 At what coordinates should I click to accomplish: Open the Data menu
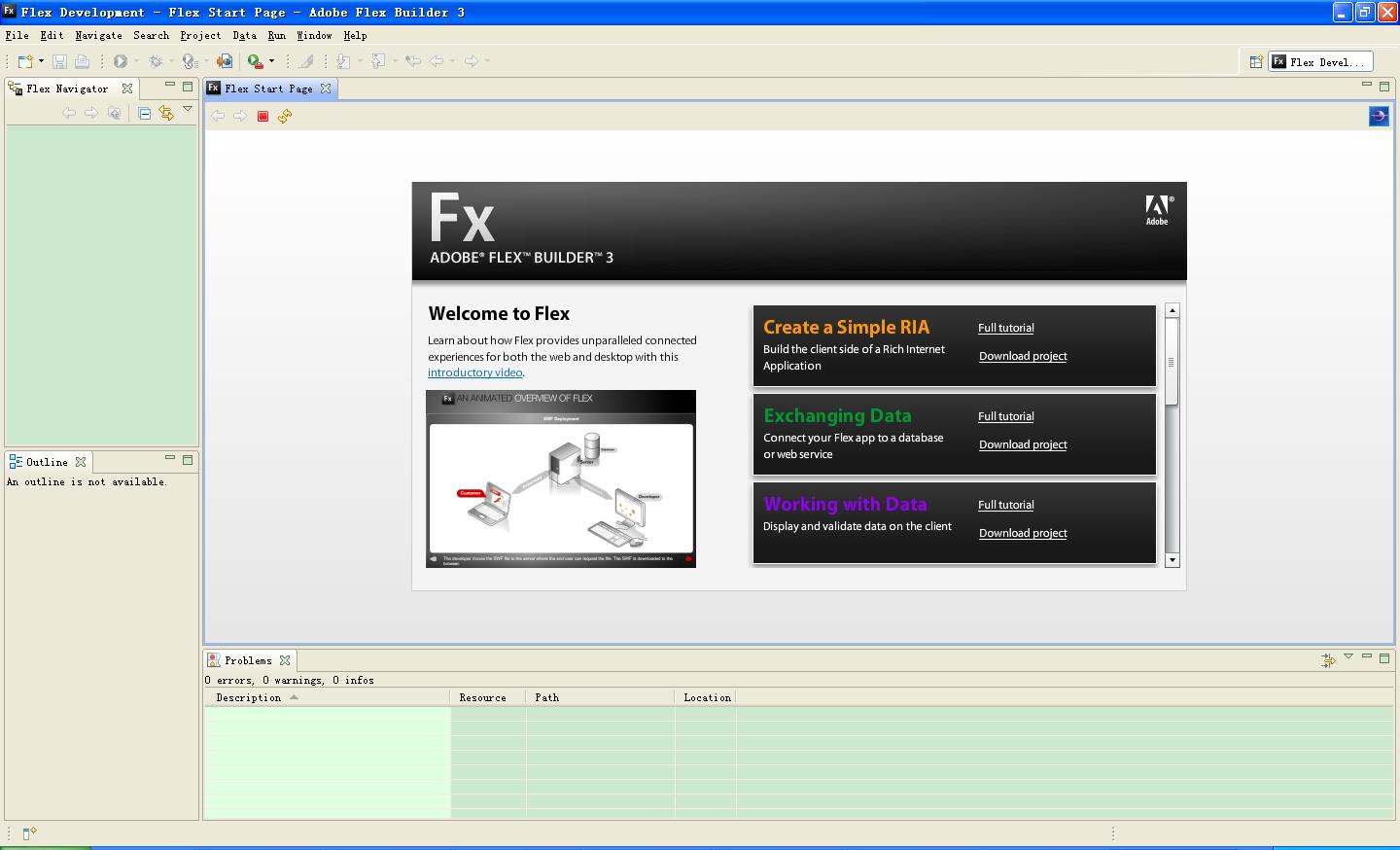tap(244, 35)
